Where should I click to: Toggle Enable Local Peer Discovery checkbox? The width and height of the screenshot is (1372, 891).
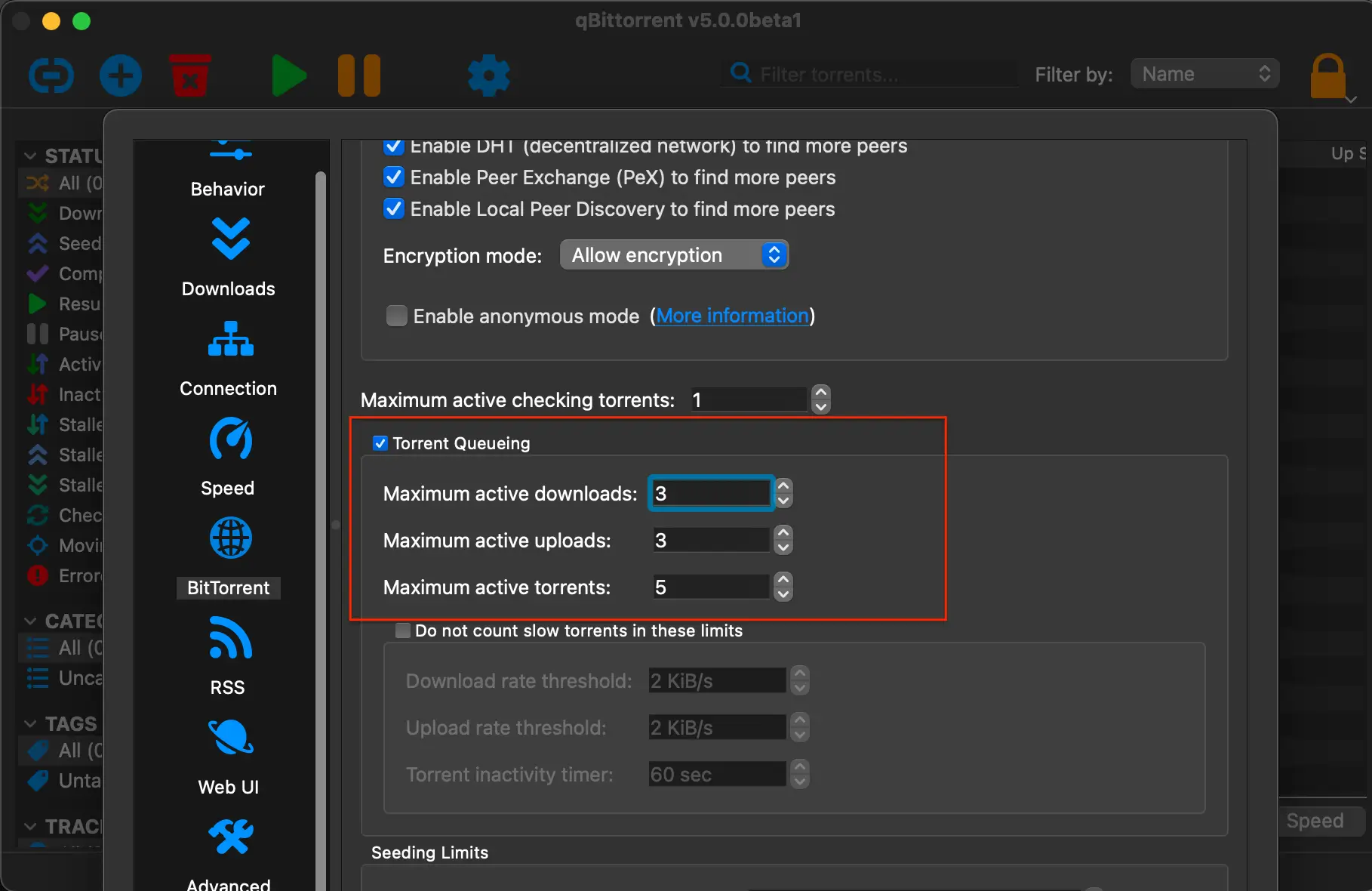pos(393,209)
